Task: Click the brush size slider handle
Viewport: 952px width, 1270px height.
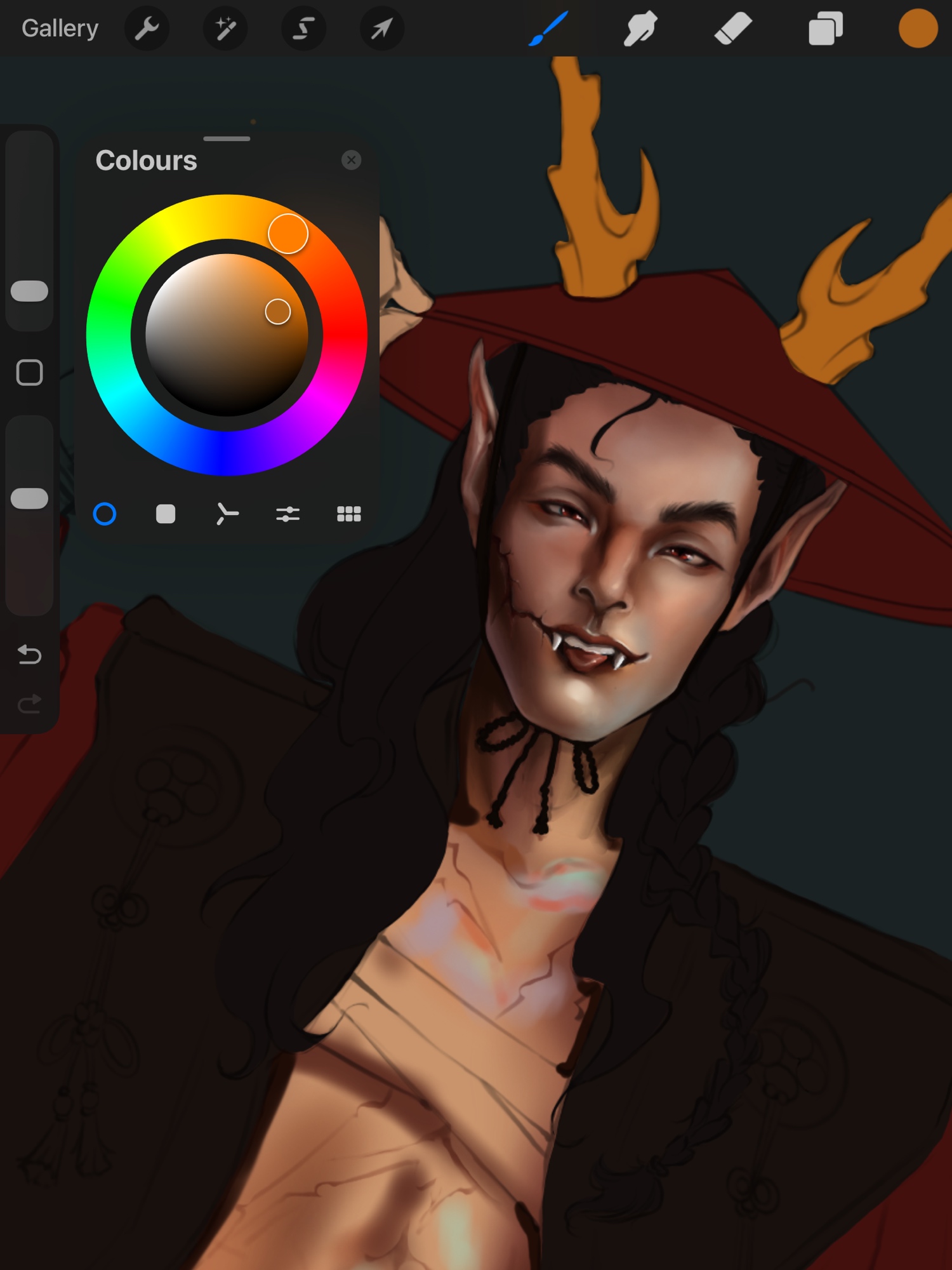Action: coord(29,291)
